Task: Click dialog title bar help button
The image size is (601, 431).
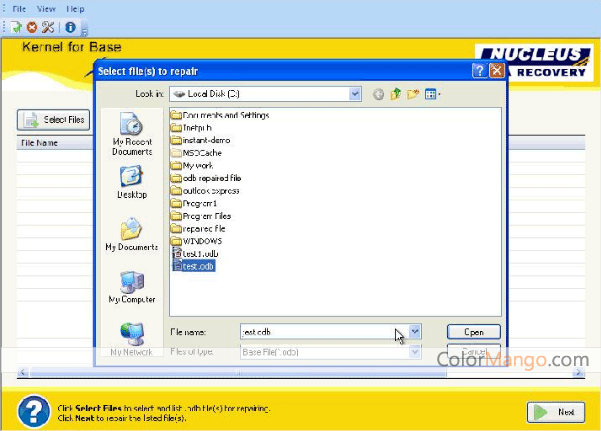Action: click(x=479, y=71)
